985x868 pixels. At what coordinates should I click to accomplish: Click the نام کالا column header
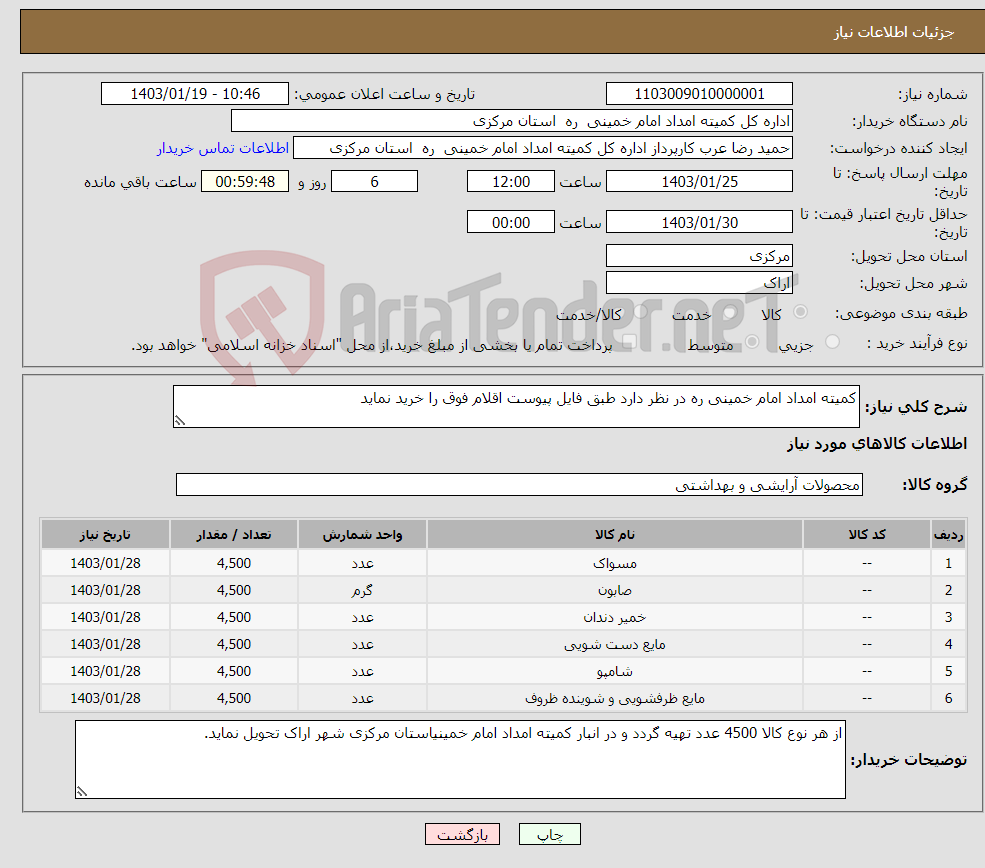[x=614, y=534]
